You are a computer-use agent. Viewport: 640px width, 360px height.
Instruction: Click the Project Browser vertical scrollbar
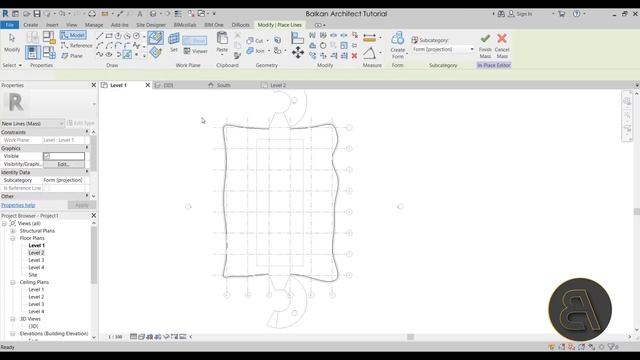[x=94, y=255]
